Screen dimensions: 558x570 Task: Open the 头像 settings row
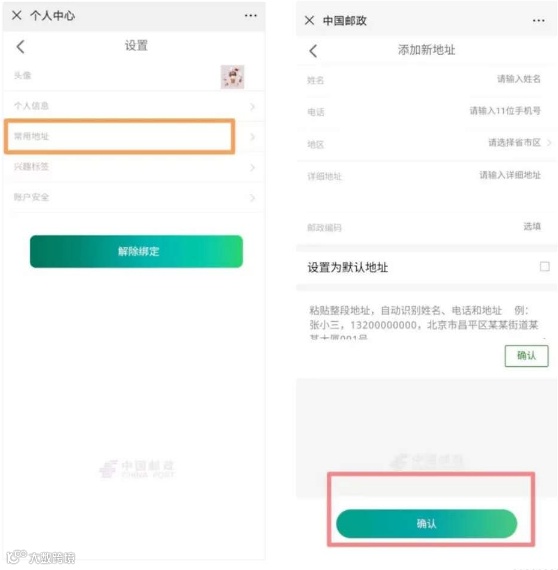pyautogui.click(x=134, y=76)
